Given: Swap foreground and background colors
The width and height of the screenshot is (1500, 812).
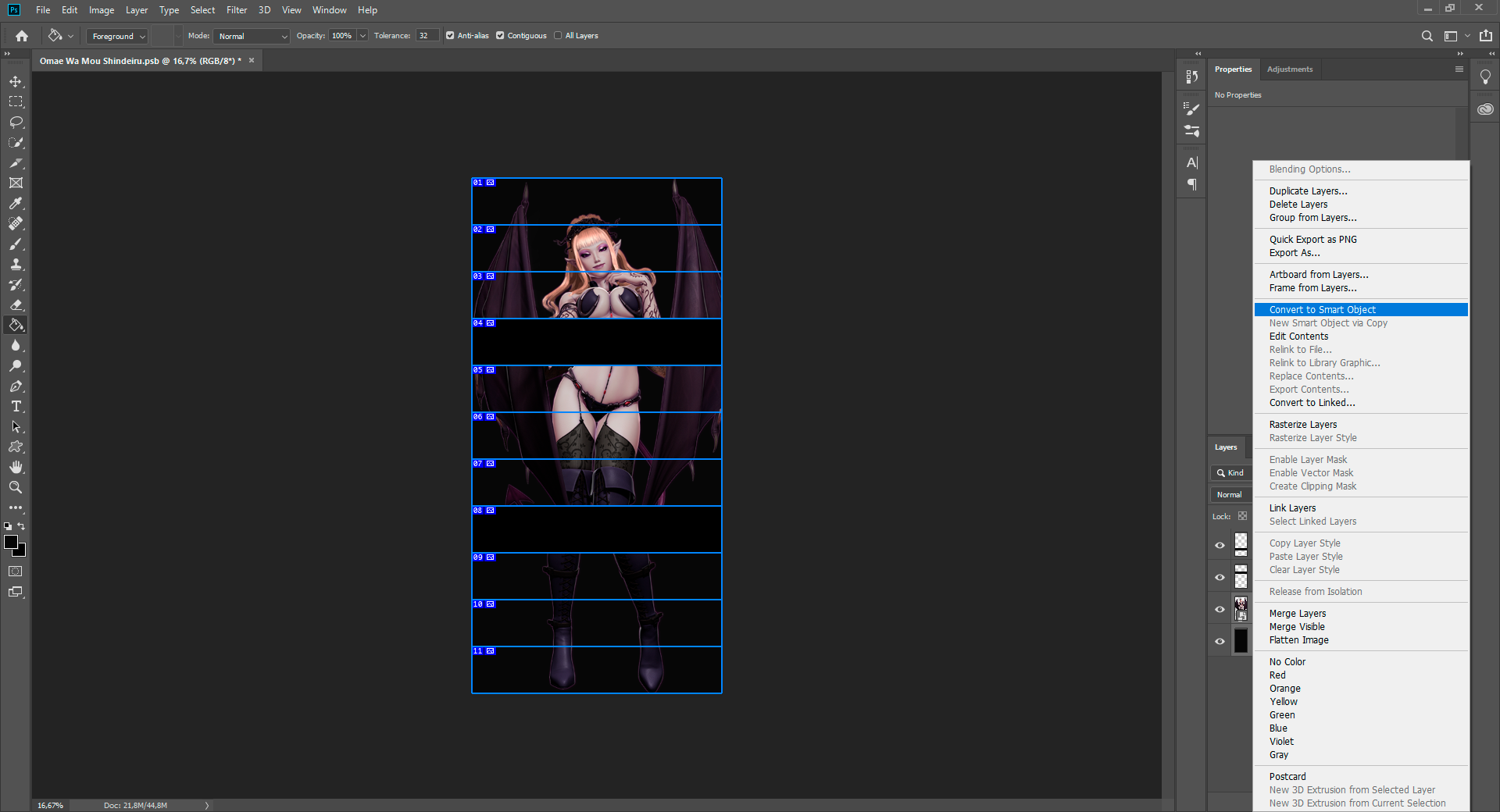Looking at the screenshot, I should click(x=22, y=526).
